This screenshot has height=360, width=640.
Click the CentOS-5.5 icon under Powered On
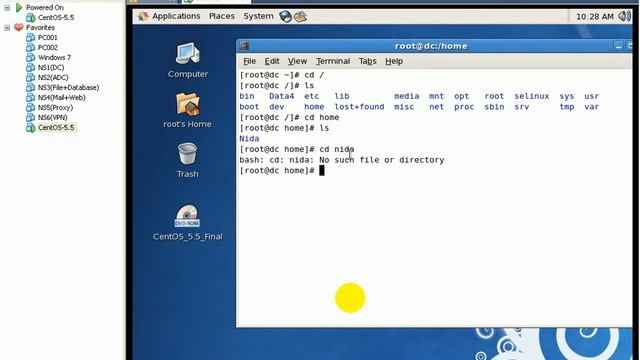click(31, 18)
